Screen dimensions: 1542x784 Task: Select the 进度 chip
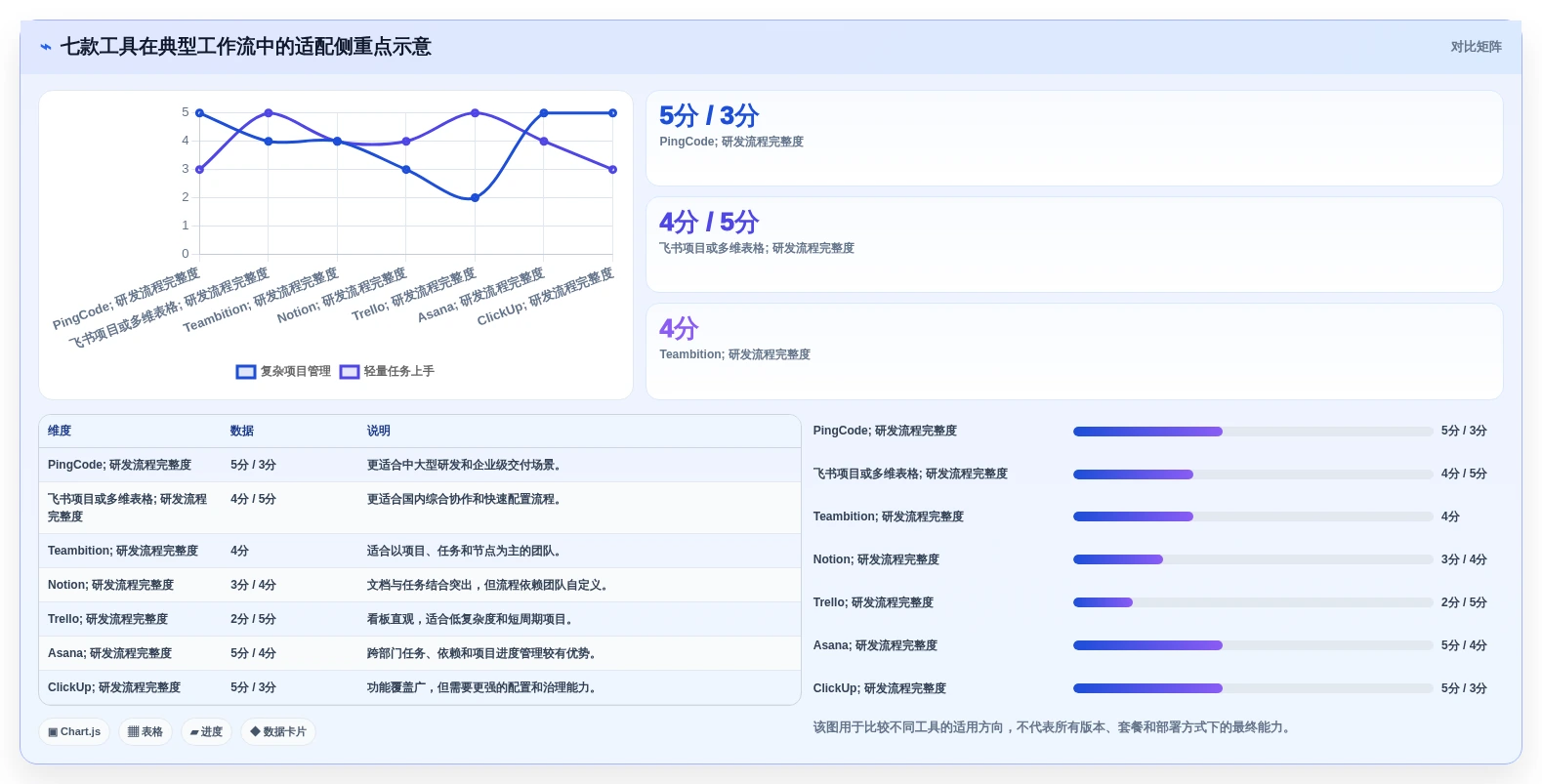(206, 731)
